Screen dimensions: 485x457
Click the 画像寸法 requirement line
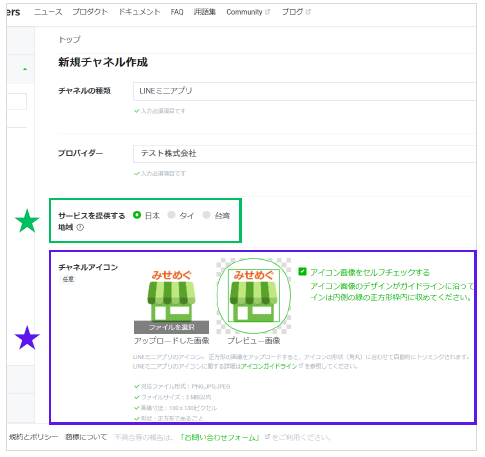tap(175, 408)
